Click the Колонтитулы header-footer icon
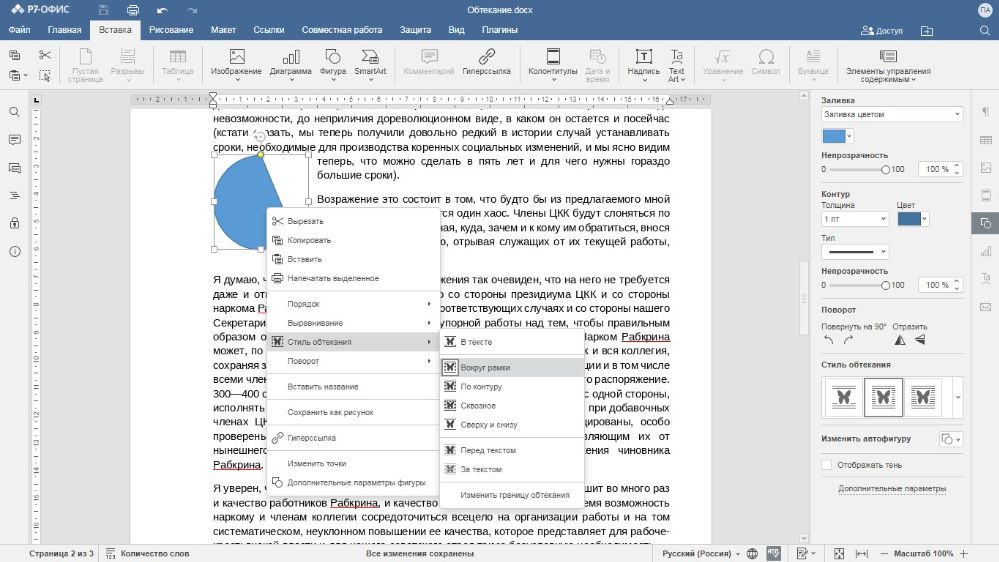 point(552,58)
